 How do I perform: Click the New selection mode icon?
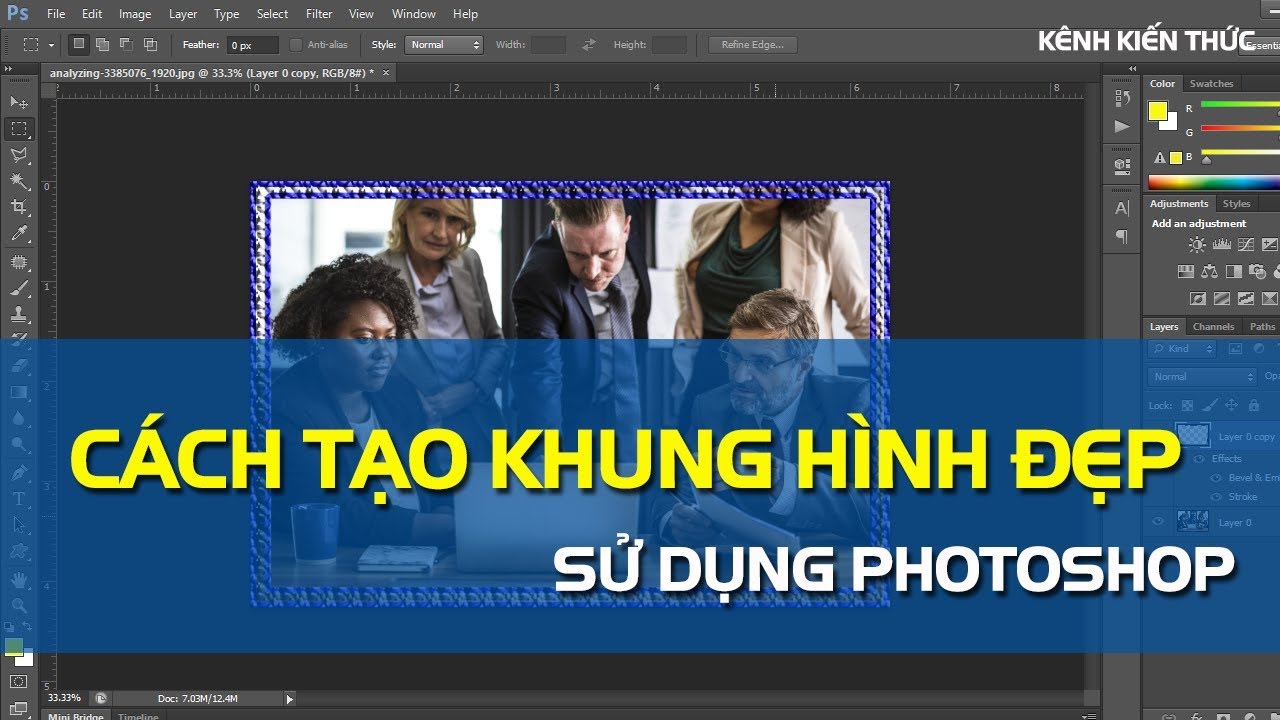click(x=79, y=44)
